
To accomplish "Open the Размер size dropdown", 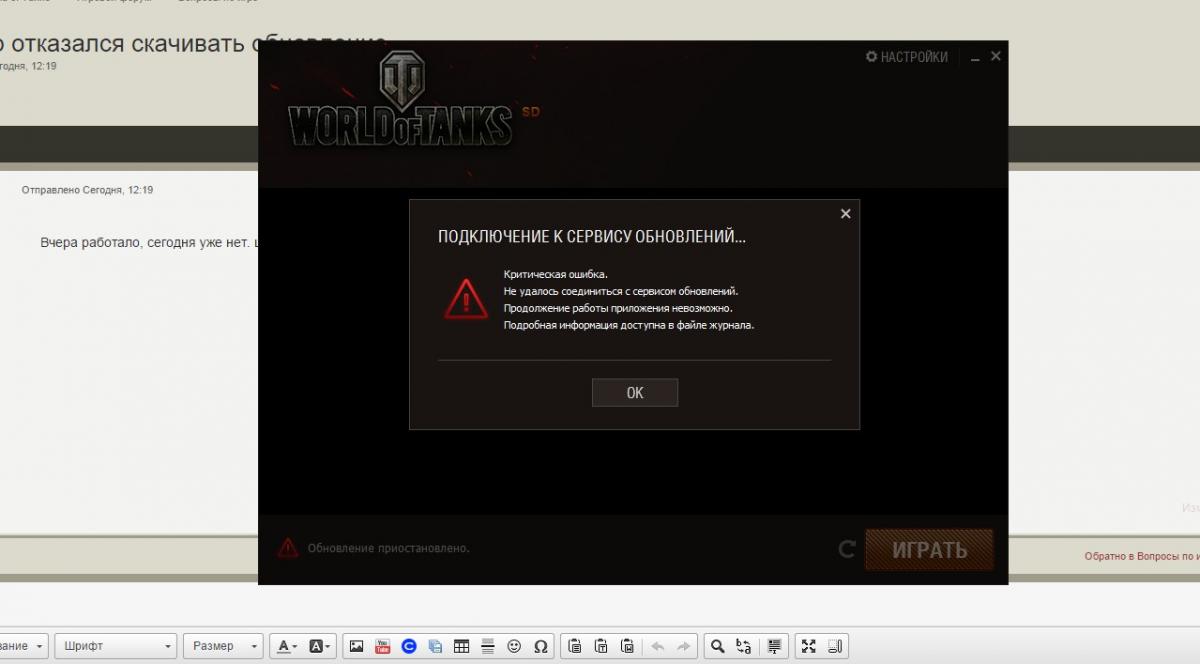I will (223, 646).
